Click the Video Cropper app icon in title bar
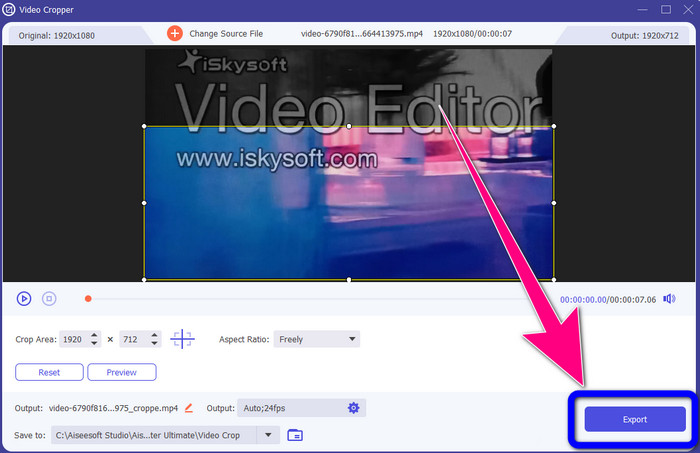The image size is (700, 453). [8, 9]
